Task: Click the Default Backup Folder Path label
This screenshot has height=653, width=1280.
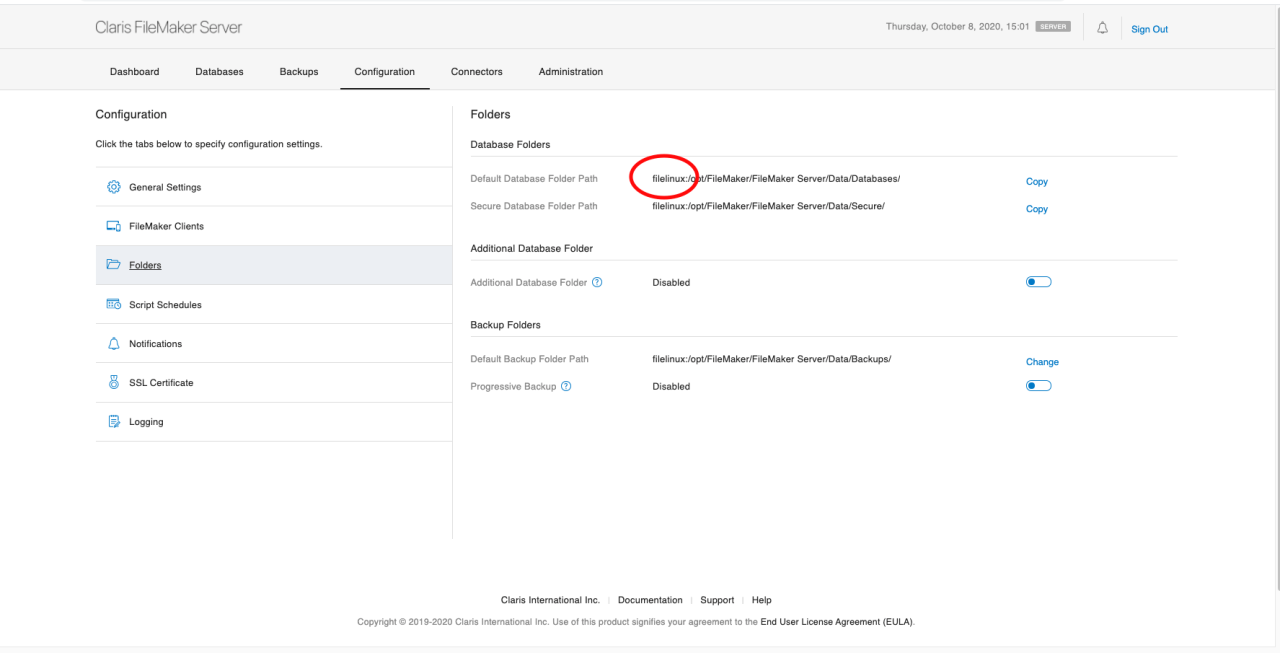Action: (529, 359)
